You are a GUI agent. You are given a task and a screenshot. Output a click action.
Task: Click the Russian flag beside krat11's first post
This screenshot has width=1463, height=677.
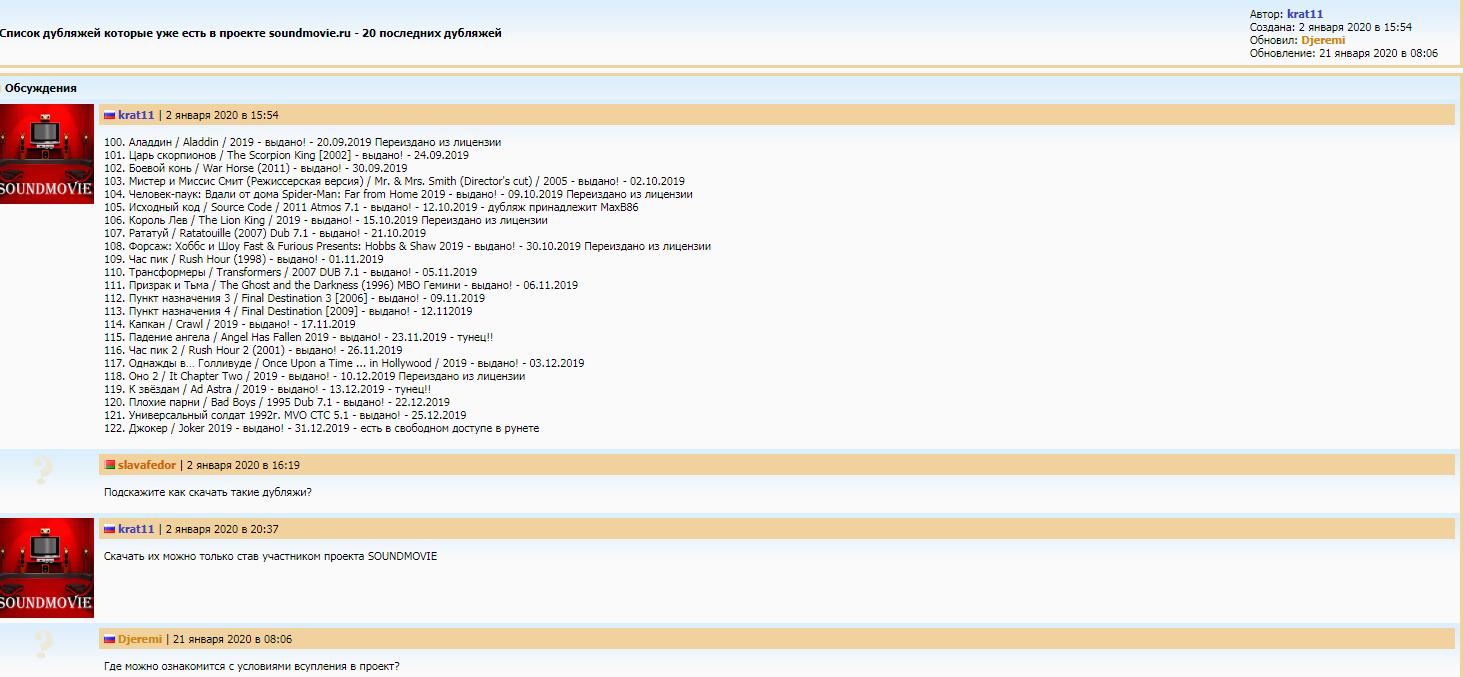[110, 115]
